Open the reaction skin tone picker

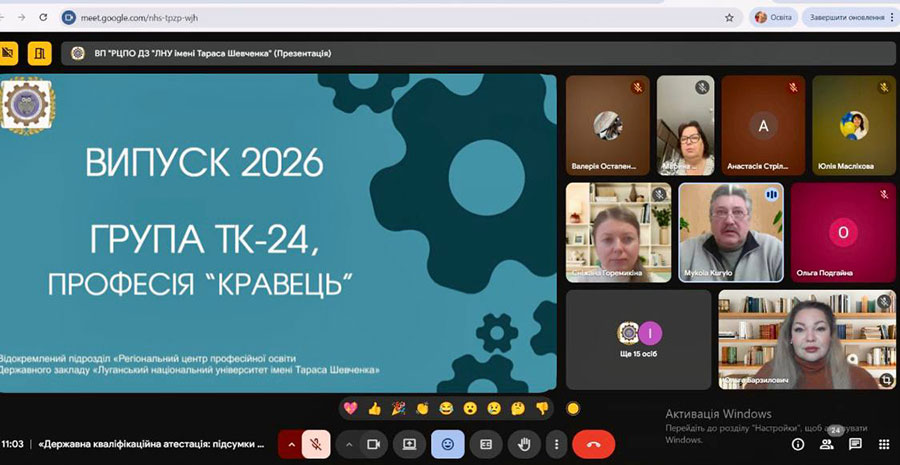[x=572, y=409]
